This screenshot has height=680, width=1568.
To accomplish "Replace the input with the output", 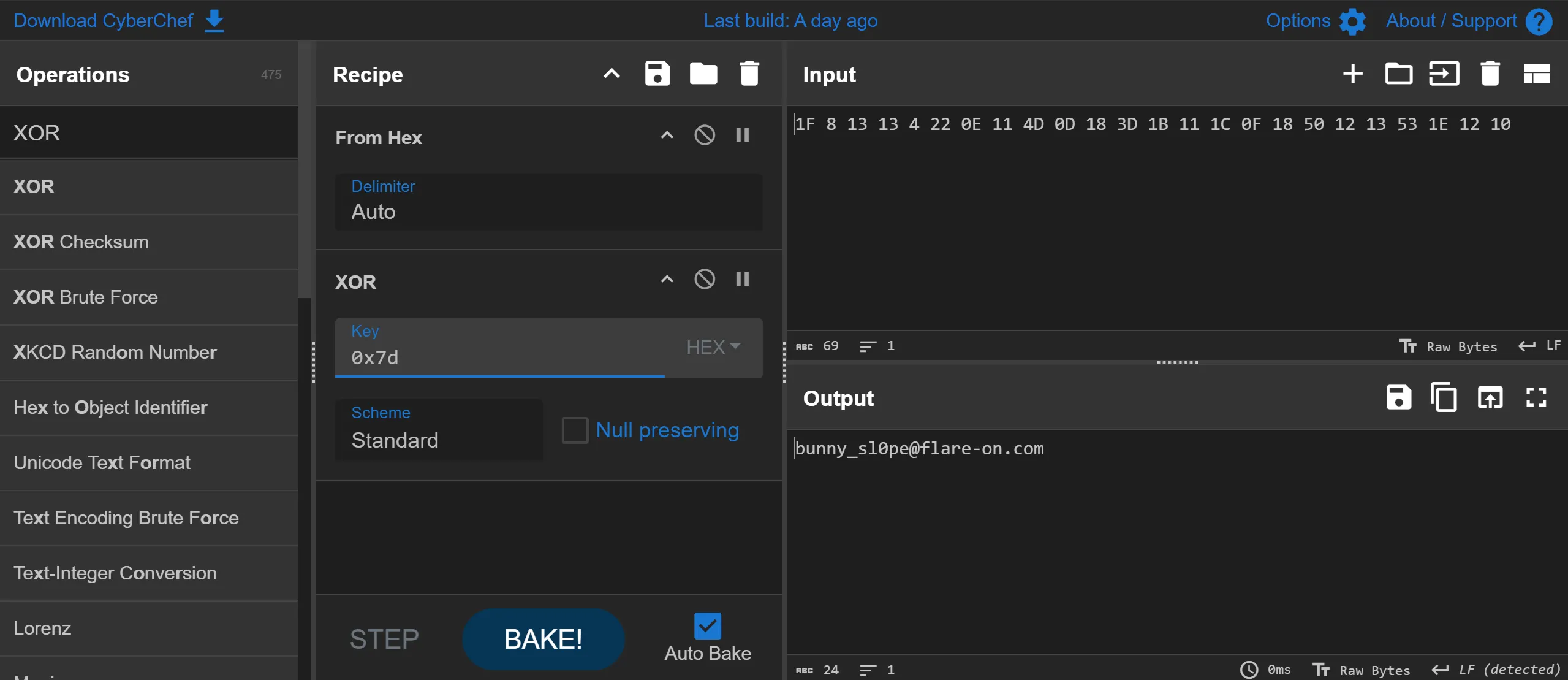I will (x=1490, y=397).
